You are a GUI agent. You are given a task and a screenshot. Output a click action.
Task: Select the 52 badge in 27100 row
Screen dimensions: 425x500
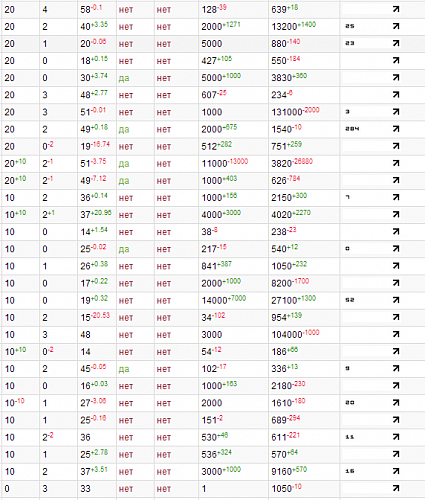[x=350, y=300]
